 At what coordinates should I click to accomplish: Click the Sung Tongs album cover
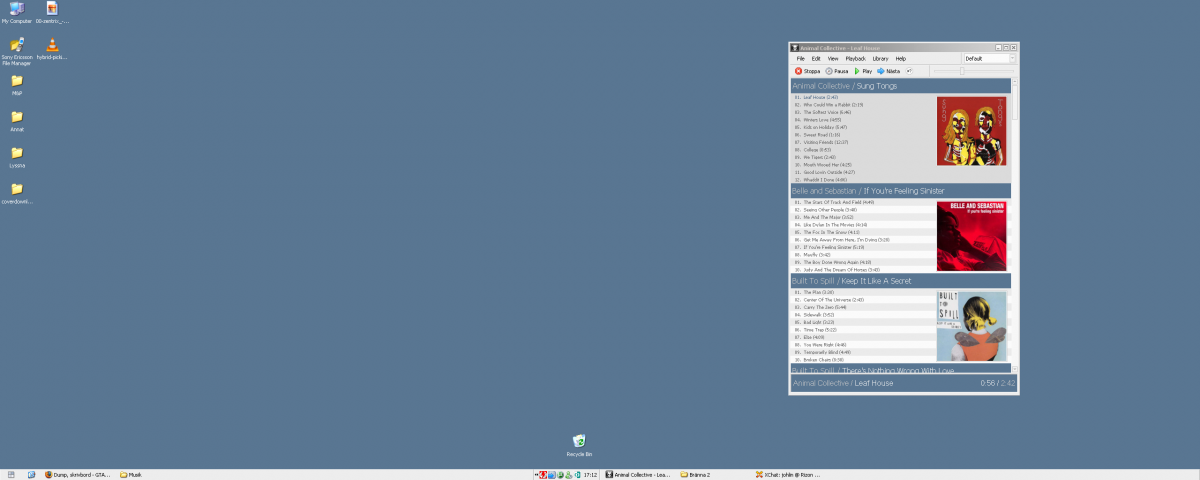coord(971,130)
